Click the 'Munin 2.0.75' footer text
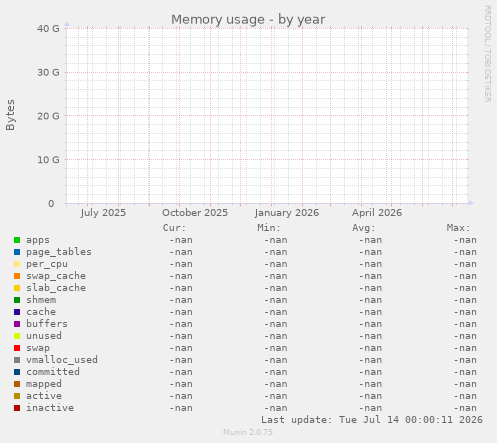Screen dimensions: 497x443 pos(248,432)
